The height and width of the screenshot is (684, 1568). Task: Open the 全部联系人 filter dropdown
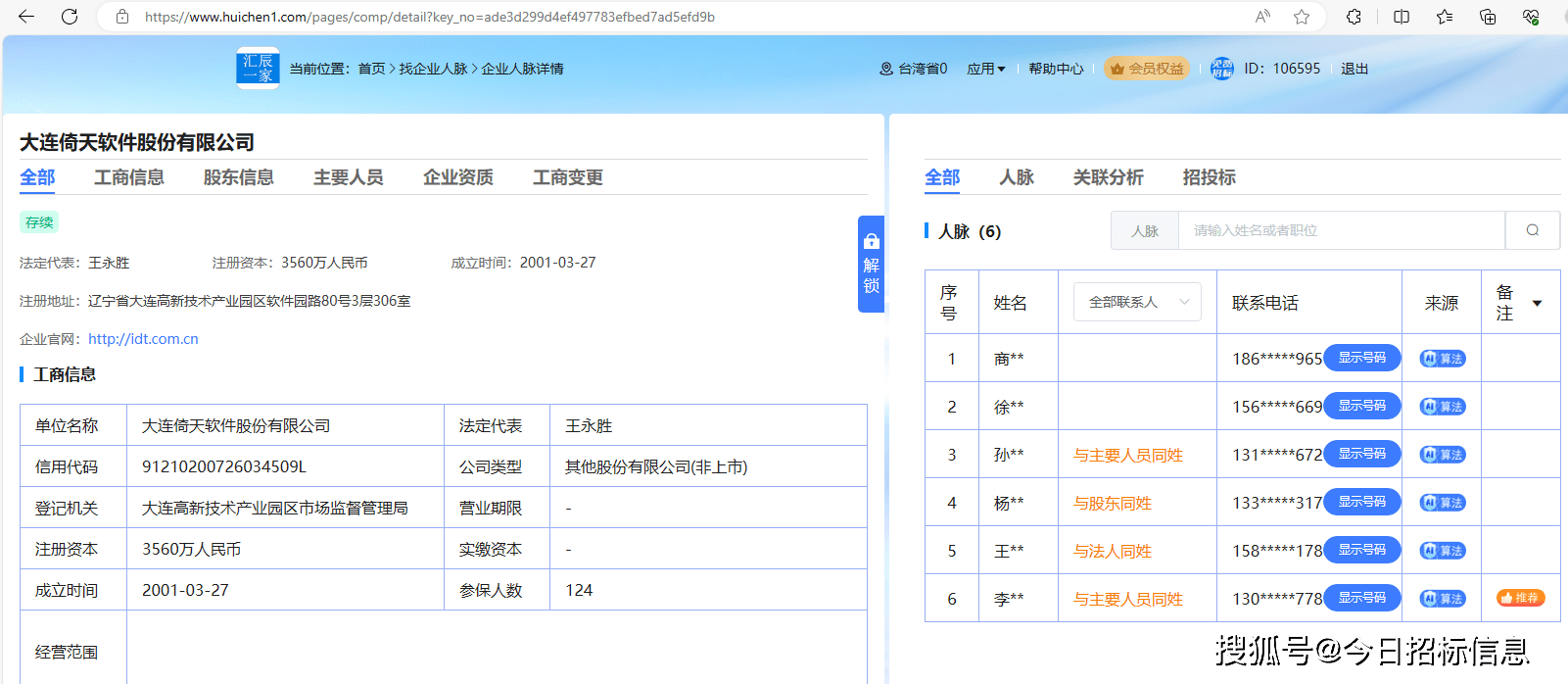1137,302
